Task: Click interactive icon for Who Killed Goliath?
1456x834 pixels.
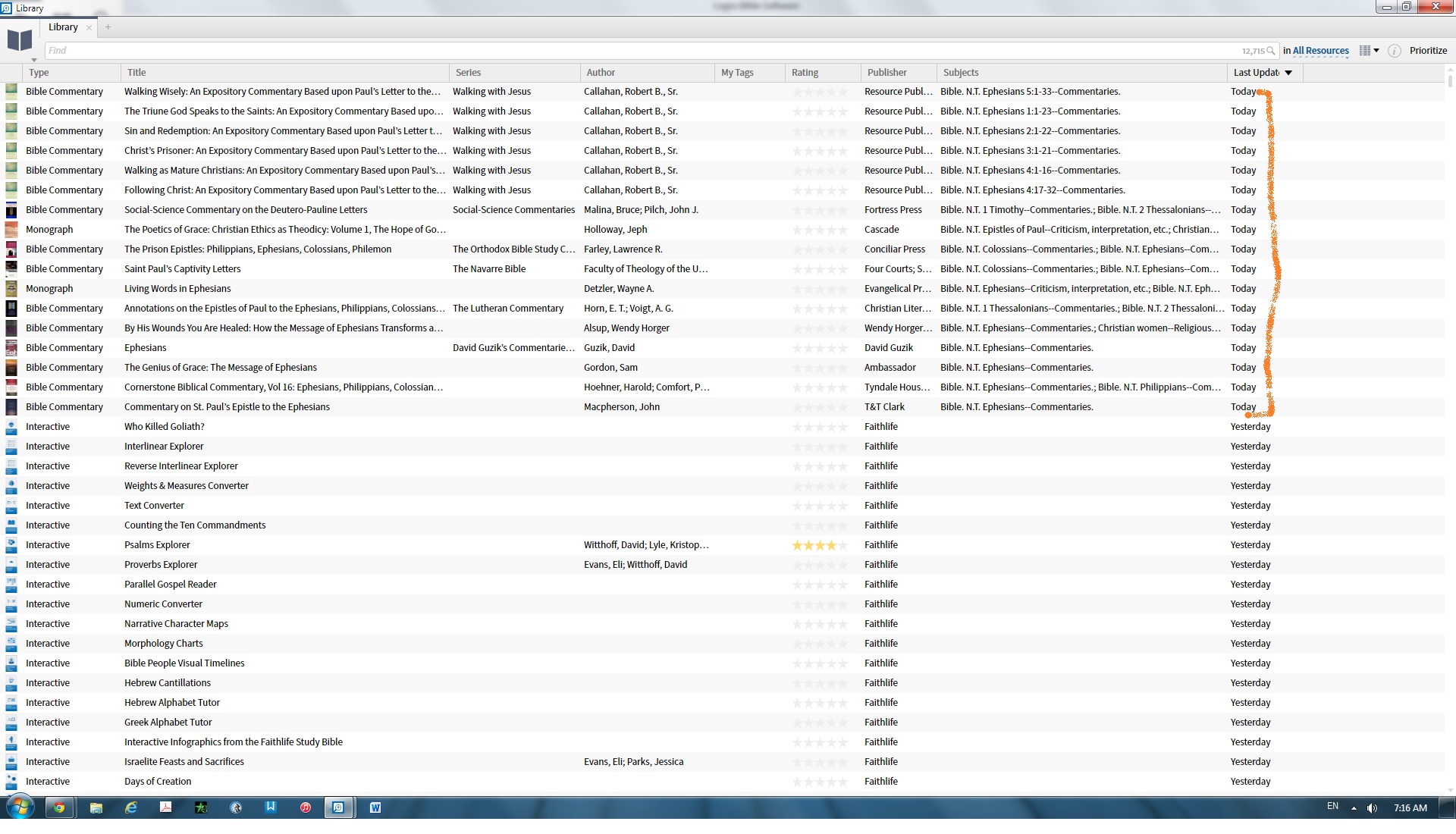Action: (11, 427)
